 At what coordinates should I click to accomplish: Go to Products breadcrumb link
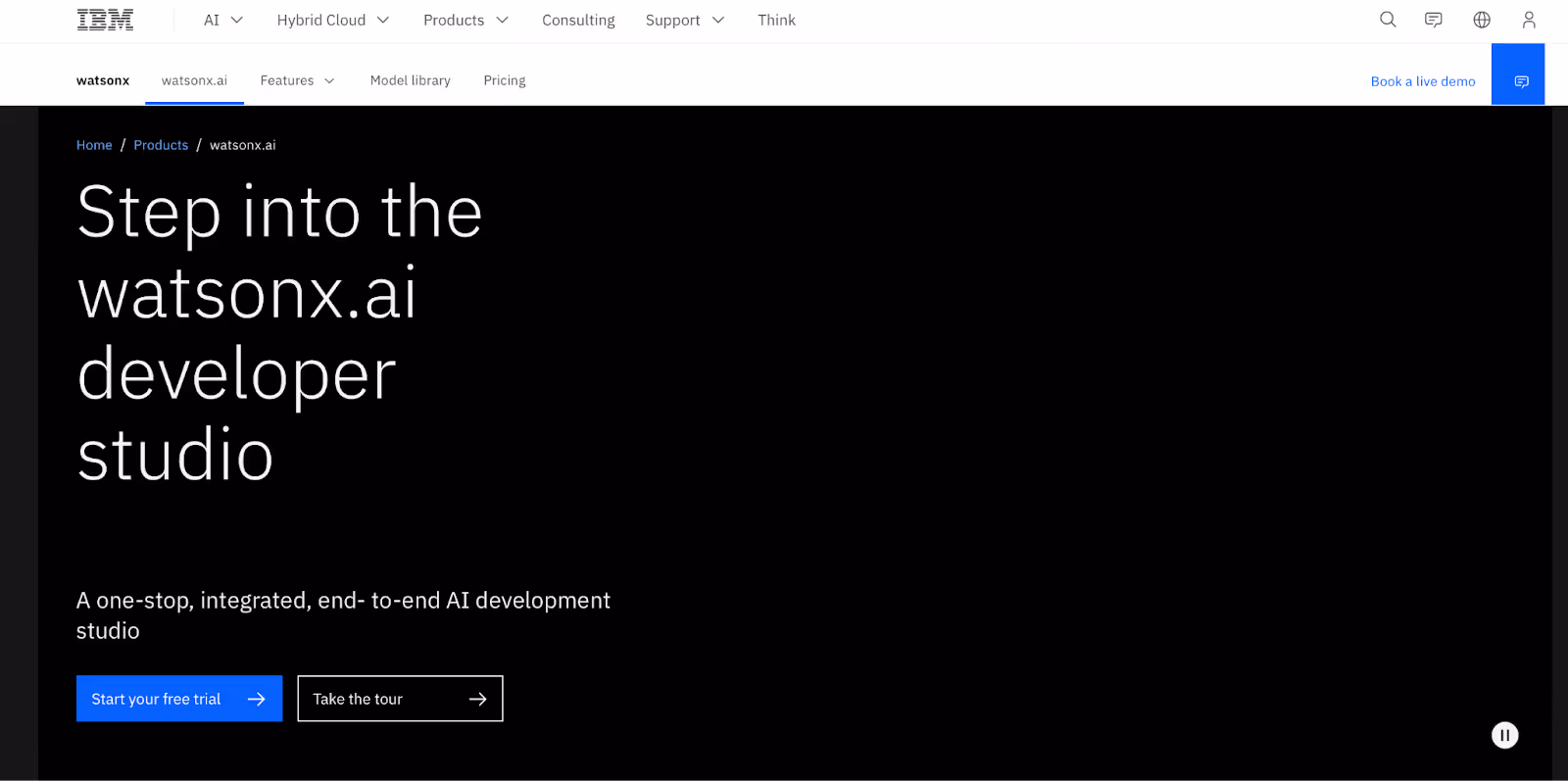(161, 145)
